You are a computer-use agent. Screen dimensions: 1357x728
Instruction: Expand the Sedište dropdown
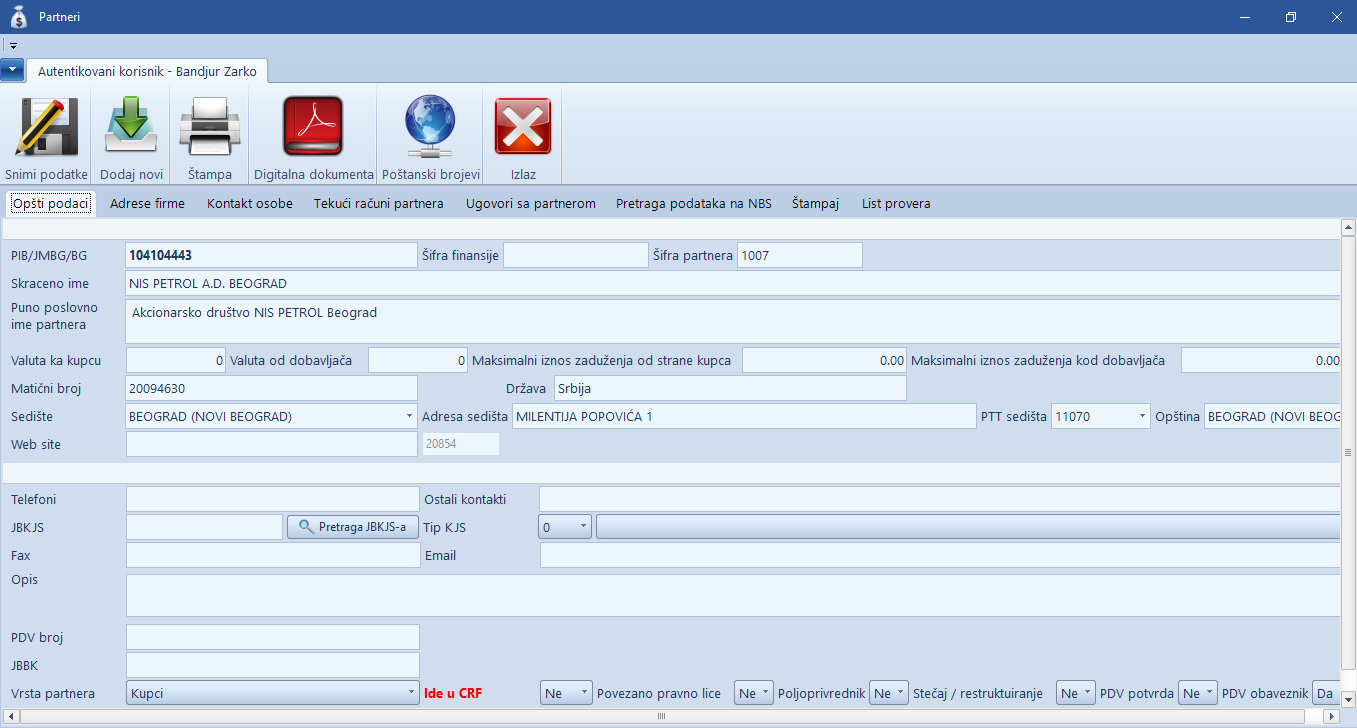410,416
